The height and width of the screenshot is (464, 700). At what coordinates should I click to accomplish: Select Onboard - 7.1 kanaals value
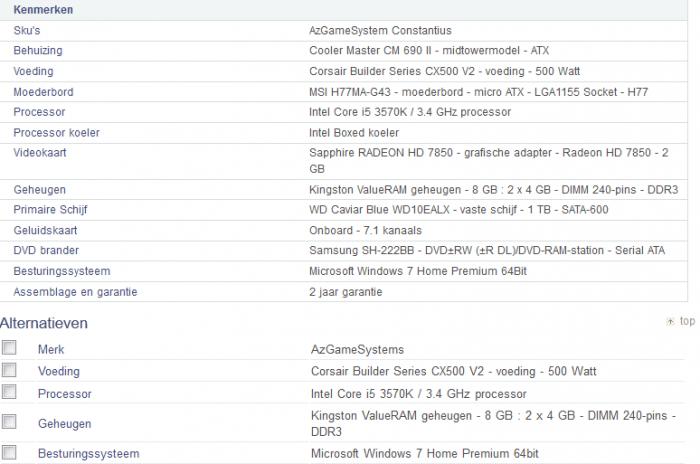tap(365, 230)
